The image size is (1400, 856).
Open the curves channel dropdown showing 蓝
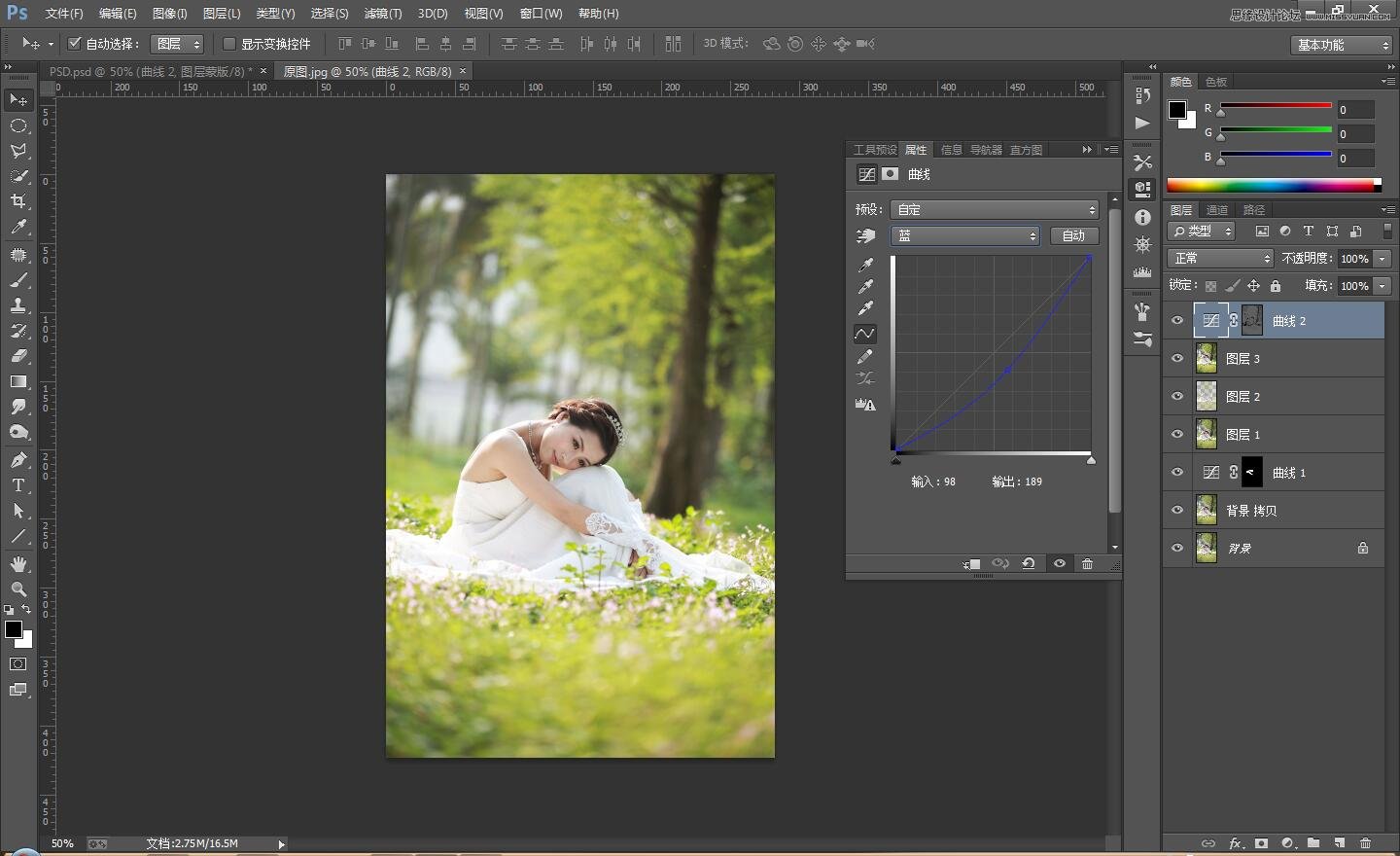[965, 236]
